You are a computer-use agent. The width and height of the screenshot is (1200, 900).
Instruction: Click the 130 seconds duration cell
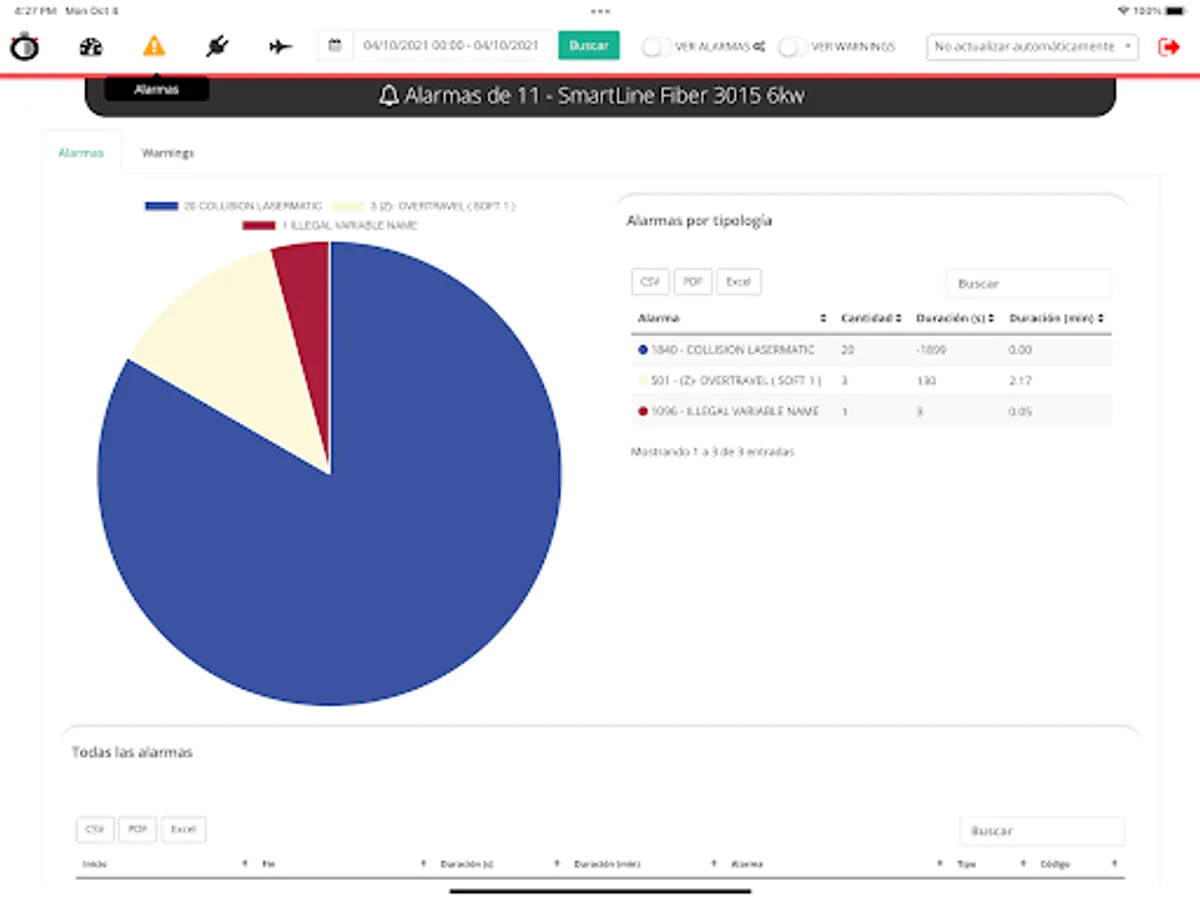pos(925,381)
